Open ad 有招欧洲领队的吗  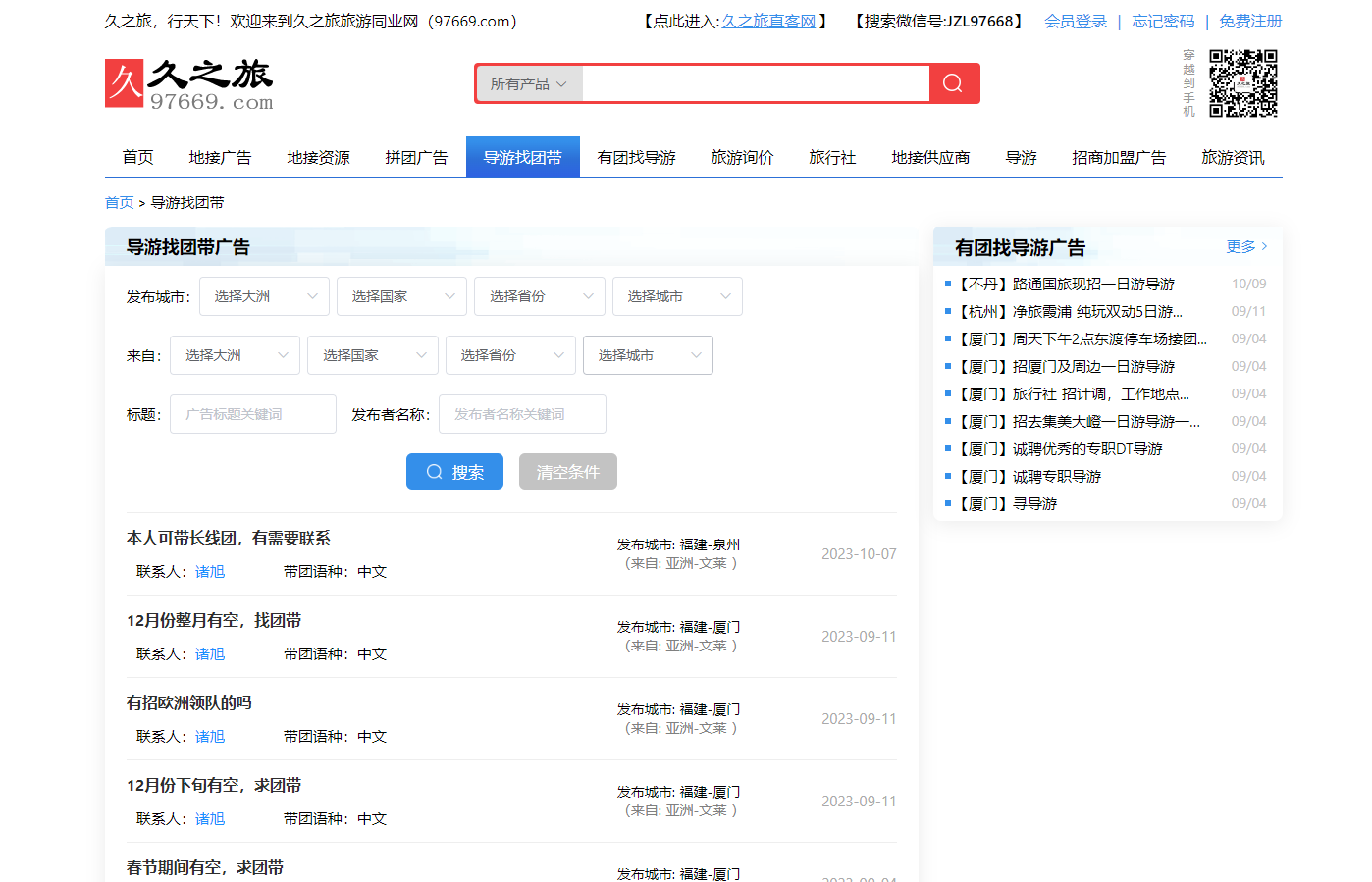(x=189, y=702)
